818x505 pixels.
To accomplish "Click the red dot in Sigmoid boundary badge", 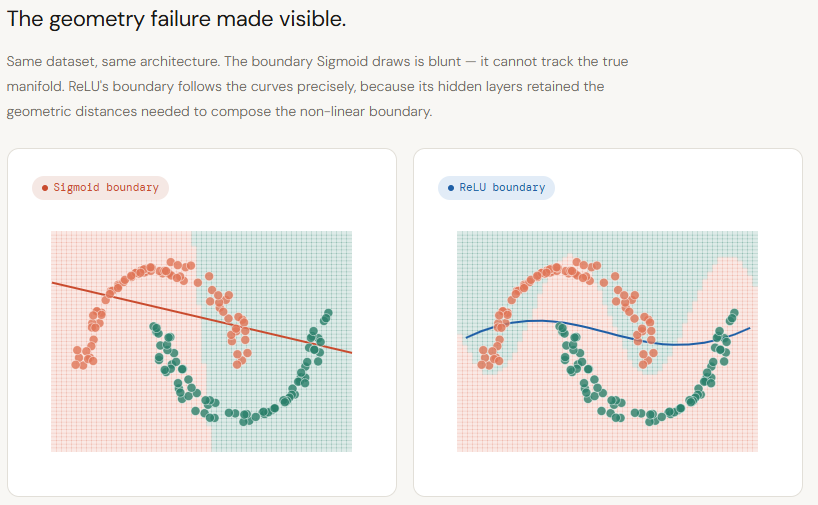I will point(45,188).
